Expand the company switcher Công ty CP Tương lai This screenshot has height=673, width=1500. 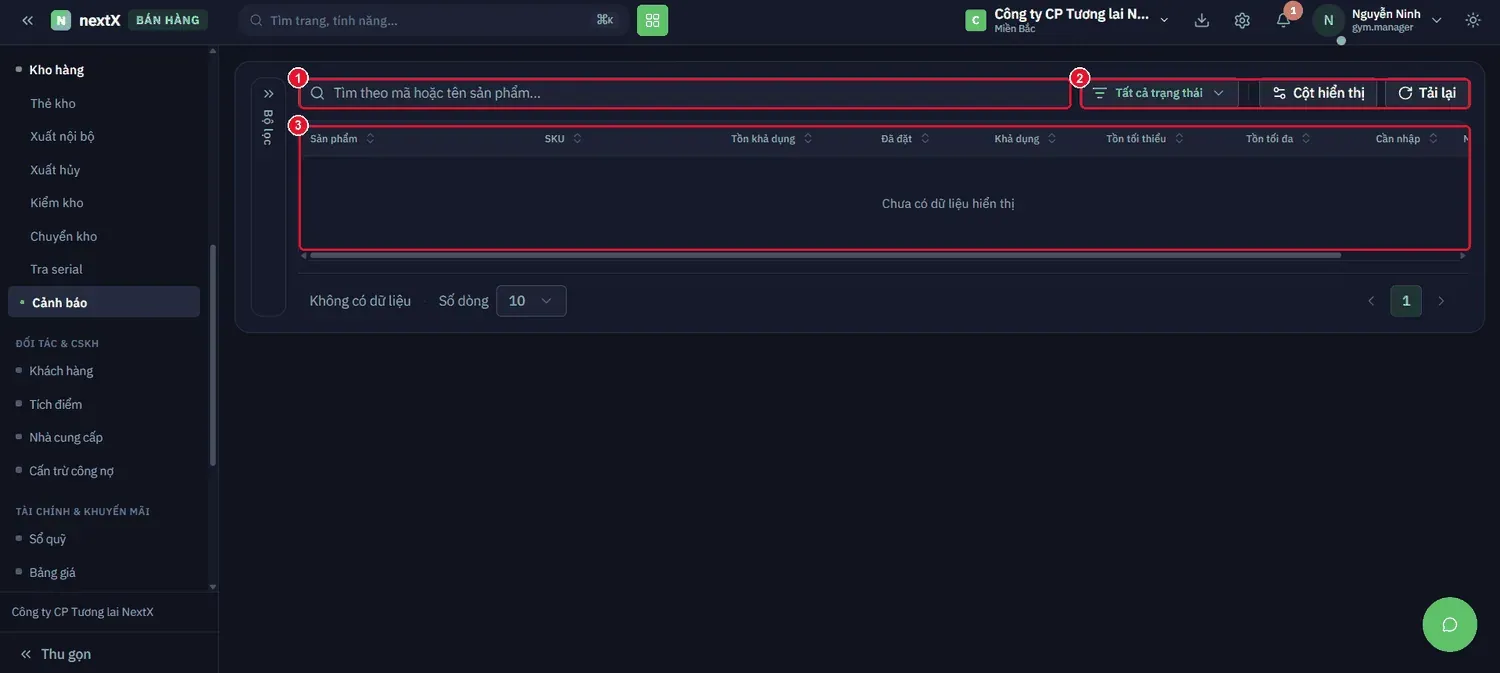click(1067, 20)
